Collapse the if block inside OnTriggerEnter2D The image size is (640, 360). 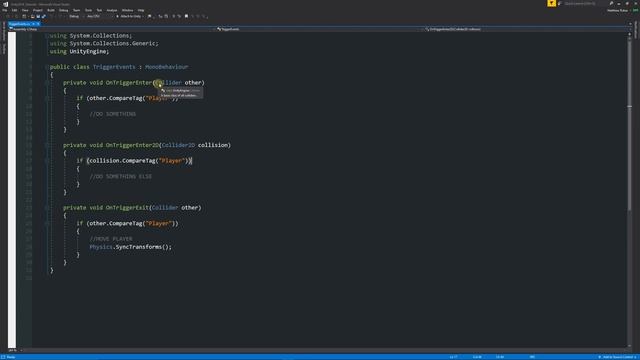[47, 161]
